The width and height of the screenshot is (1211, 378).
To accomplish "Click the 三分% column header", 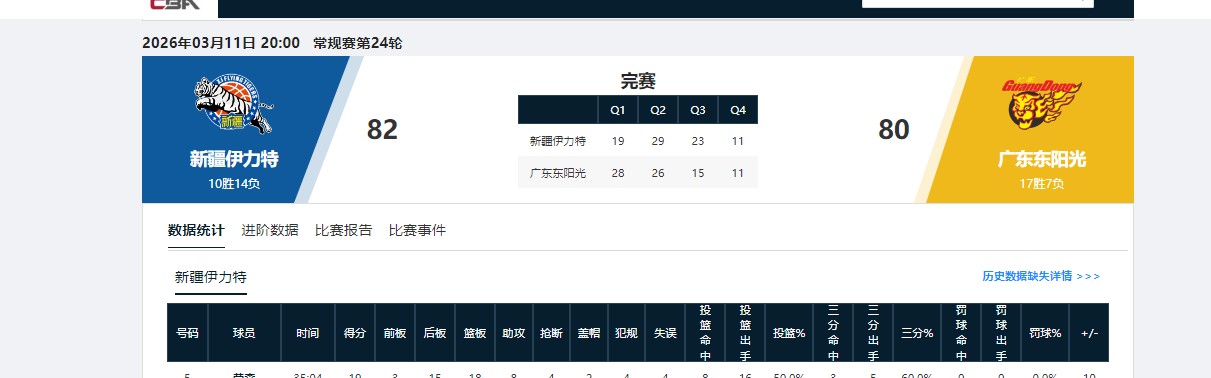I will pyautogui.click(x=917, y=333).
